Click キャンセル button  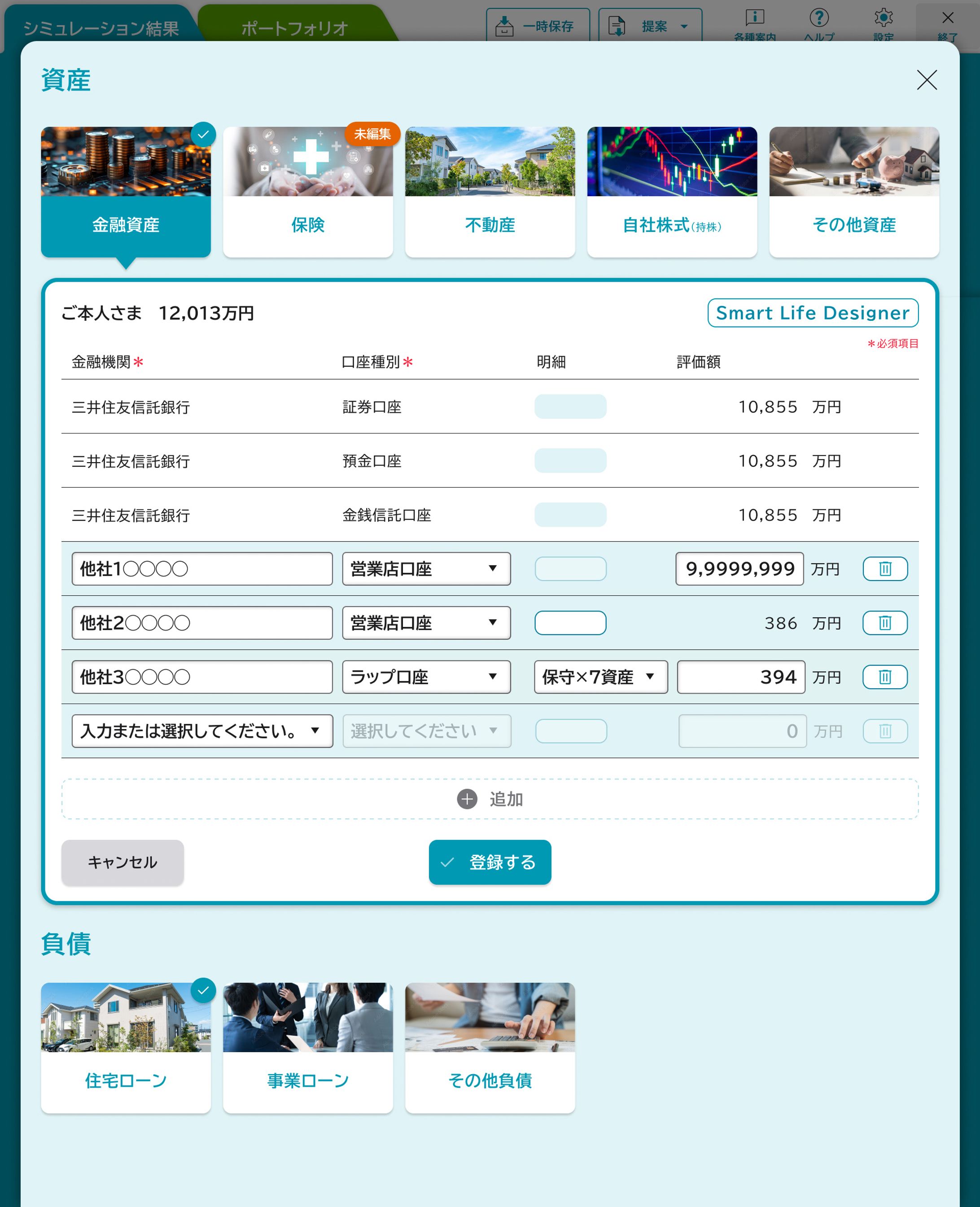[x=122, y=862]
